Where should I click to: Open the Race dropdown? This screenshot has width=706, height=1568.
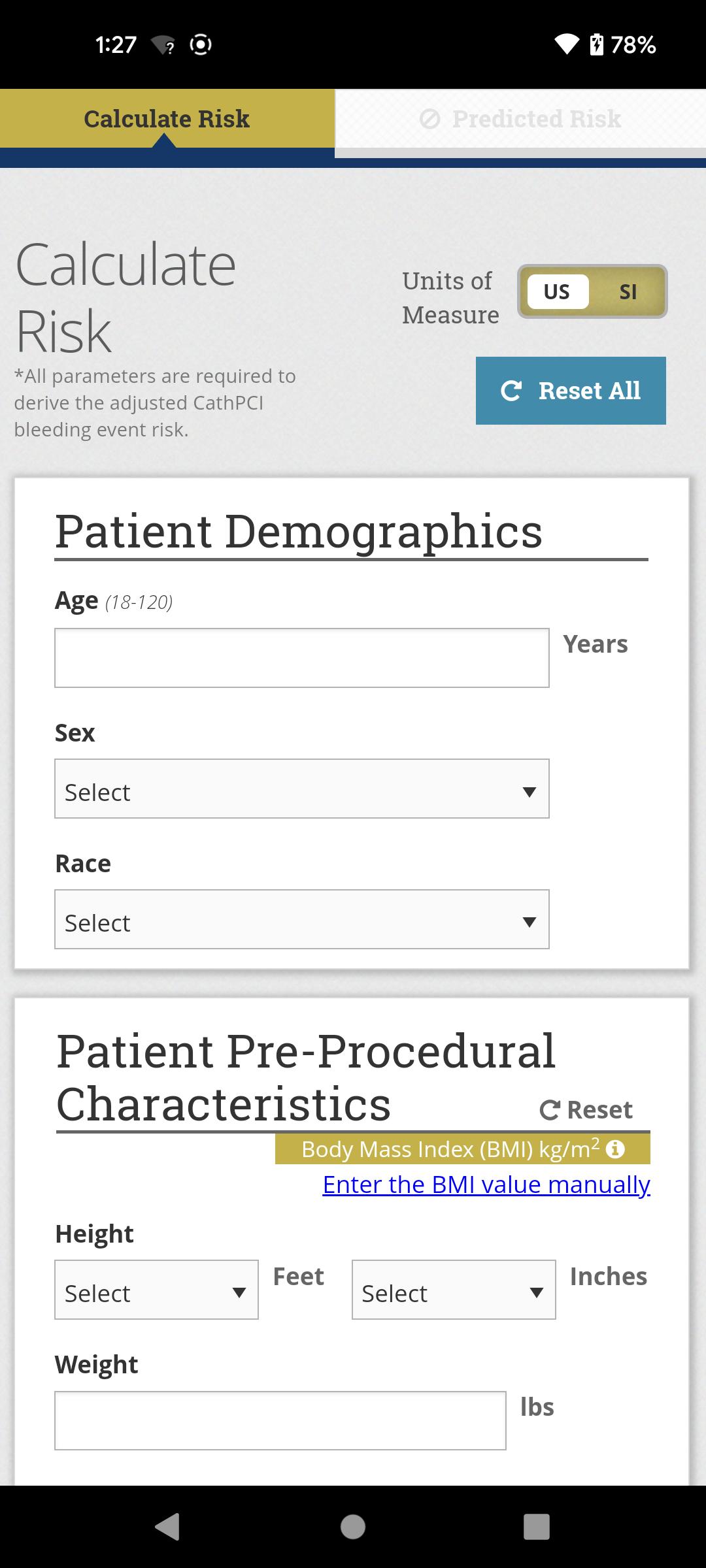coord(302,919)
